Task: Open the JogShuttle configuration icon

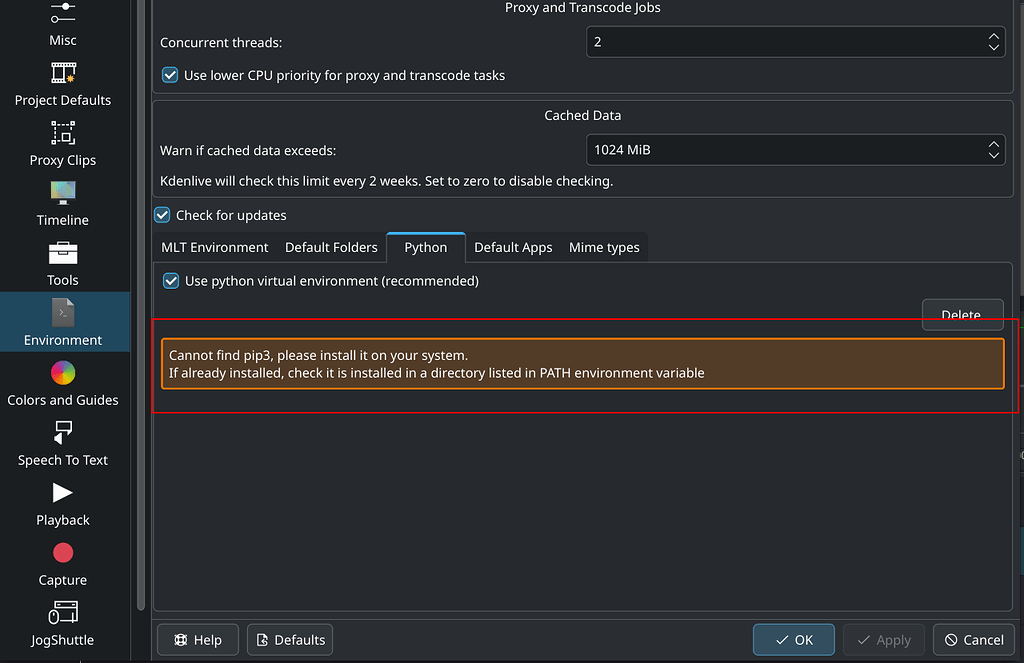Action: pos(62,612)
